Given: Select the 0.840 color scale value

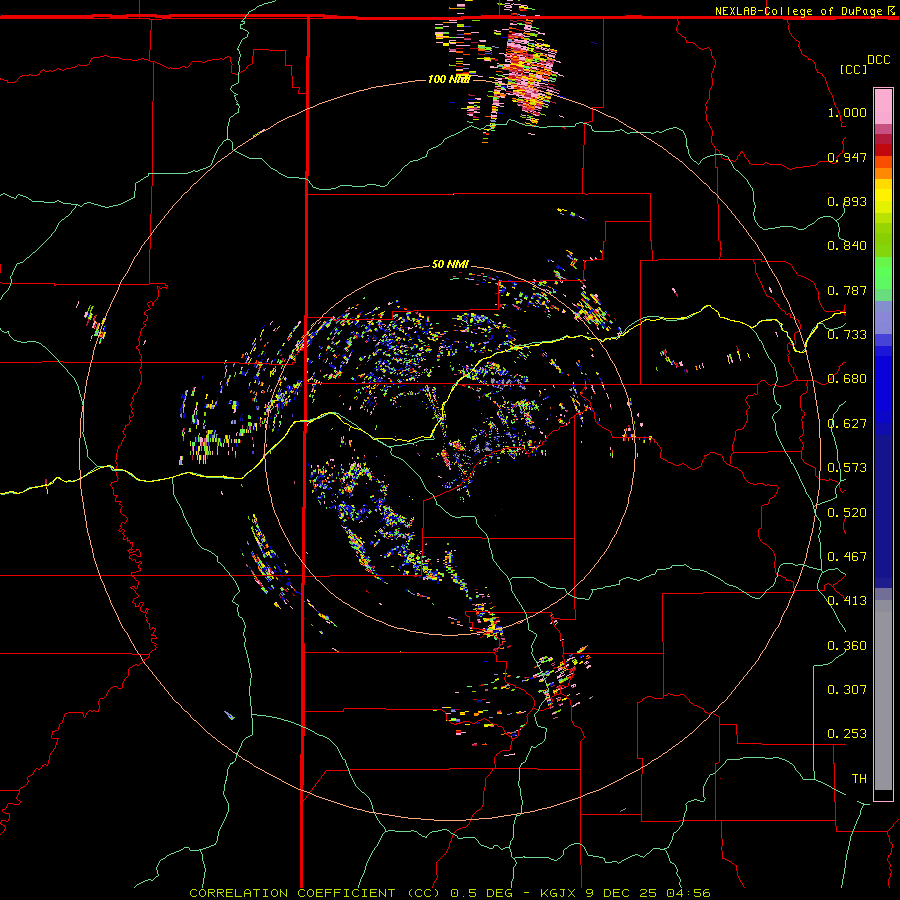Looking at the screenshot, I should coord(847,246).
